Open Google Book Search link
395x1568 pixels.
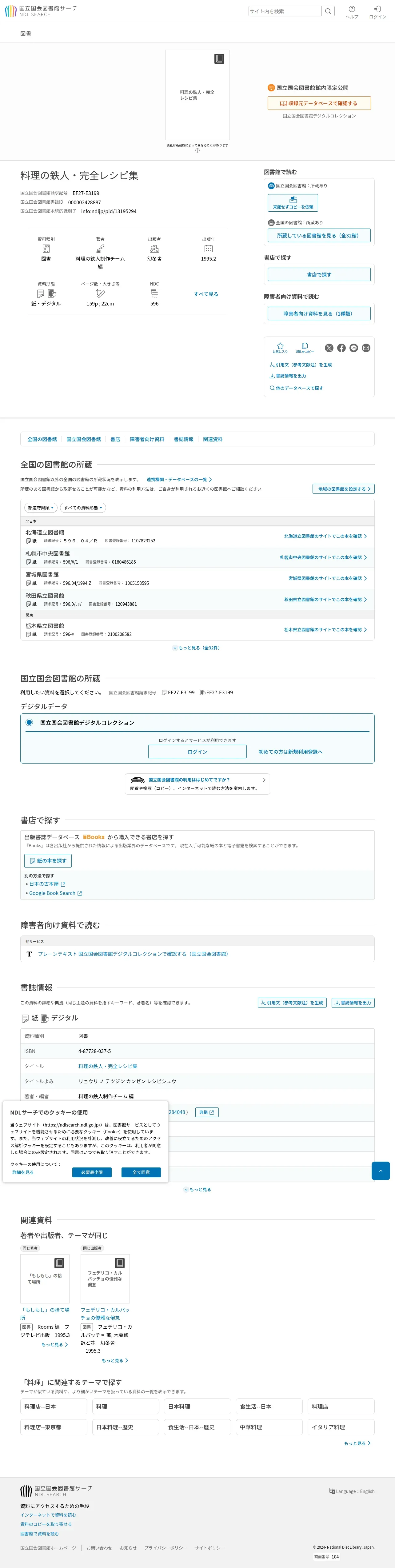[x=55, y=894]
